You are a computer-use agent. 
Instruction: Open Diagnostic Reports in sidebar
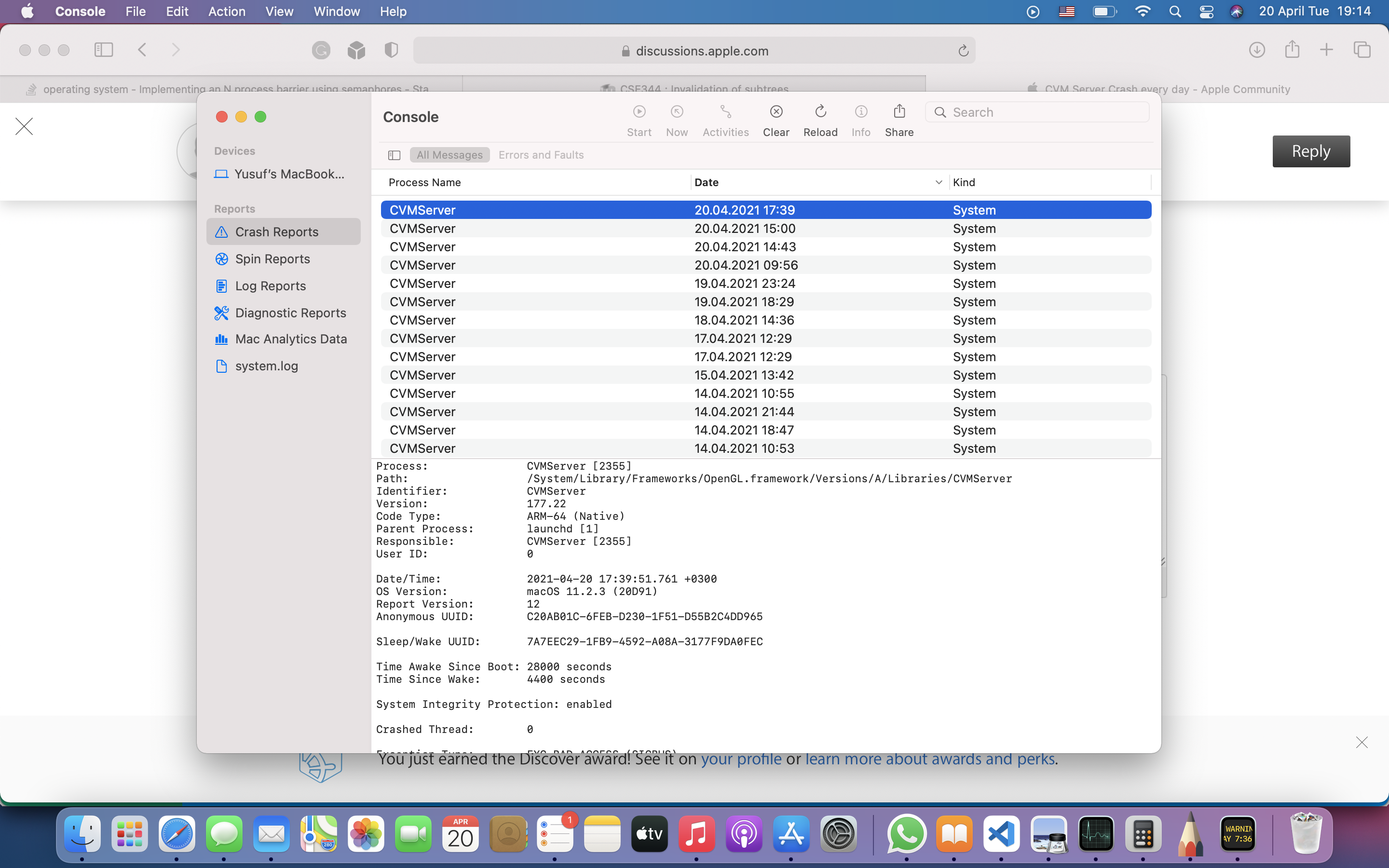[290, 313]
